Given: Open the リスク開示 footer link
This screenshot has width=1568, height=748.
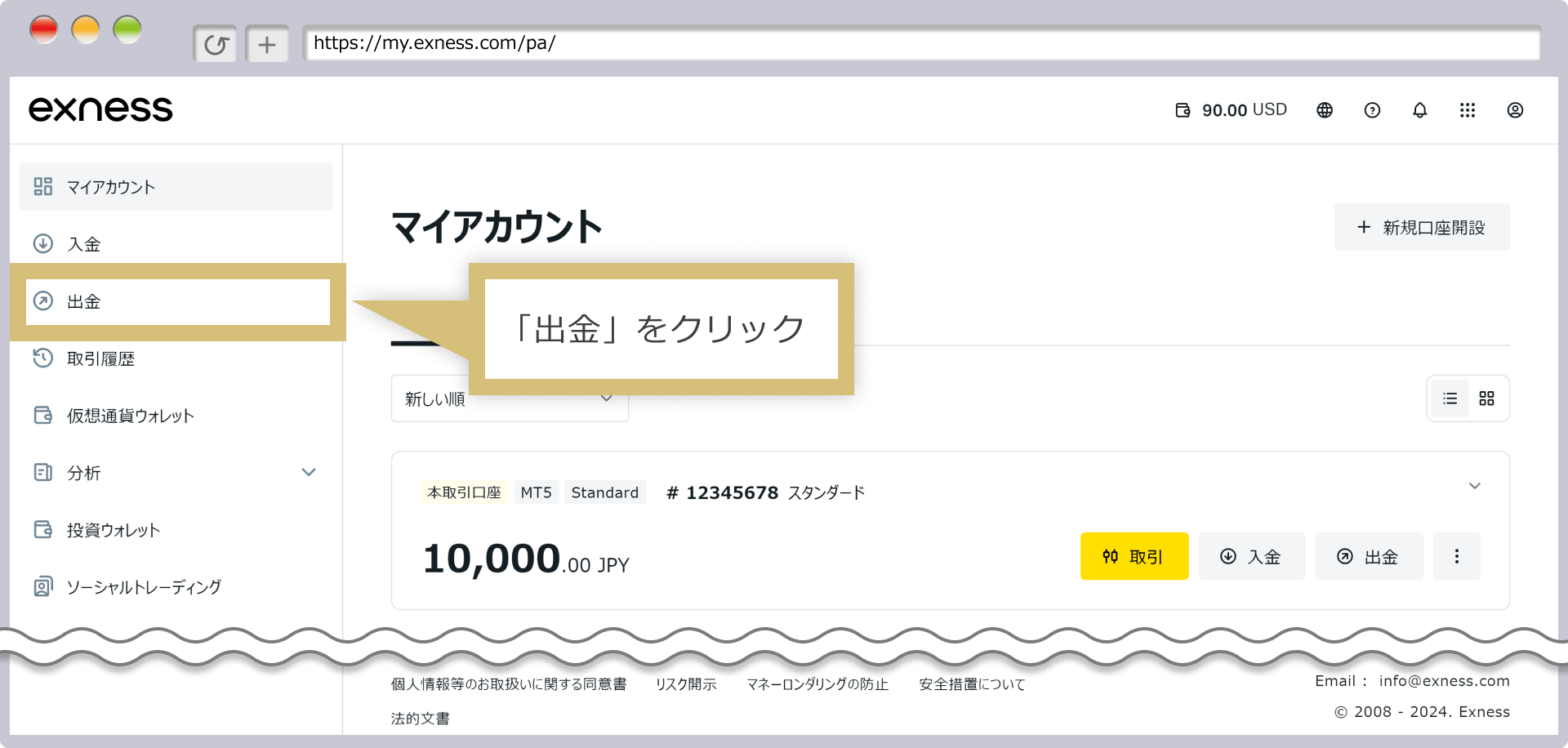Looking at the screenshot, I should click(x=686, y=684).
